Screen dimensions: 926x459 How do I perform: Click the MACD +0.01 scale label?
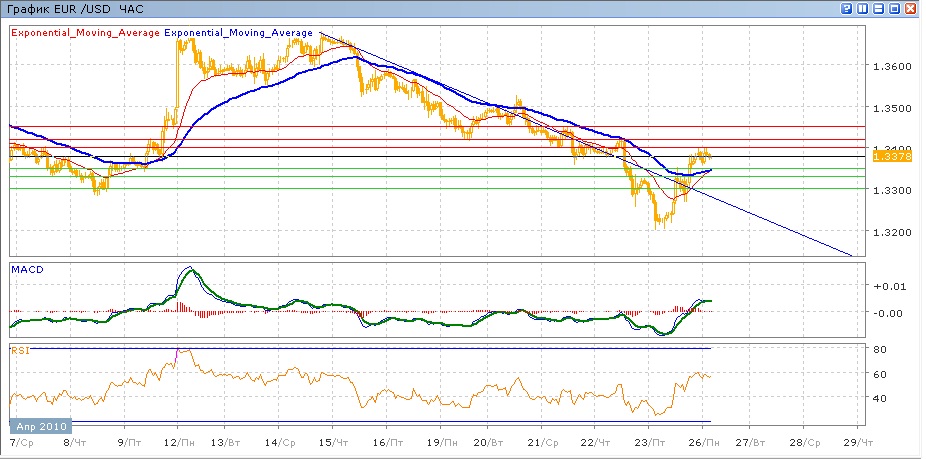coord(888,286)
